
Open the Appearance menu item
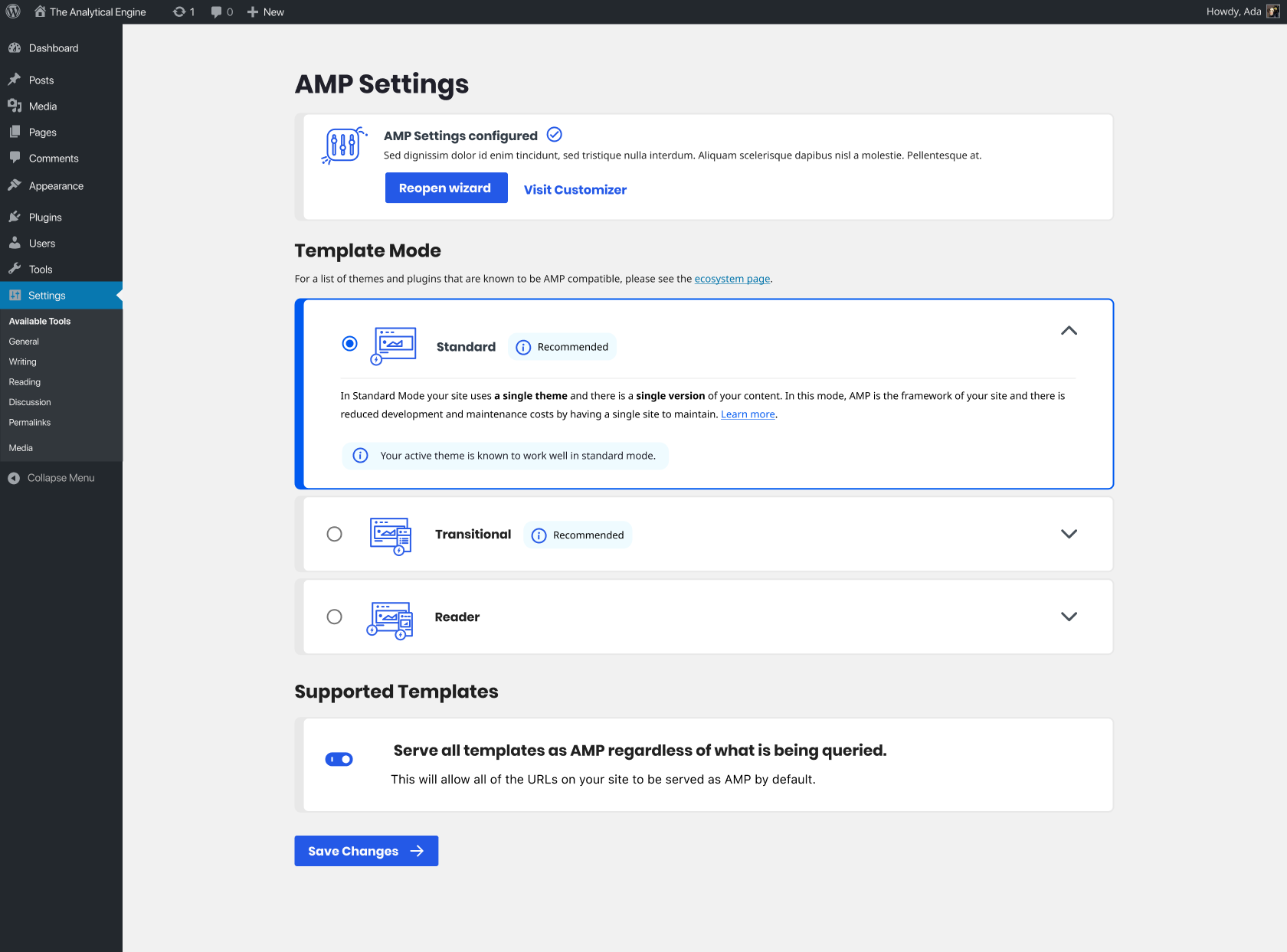coord(61,185)
